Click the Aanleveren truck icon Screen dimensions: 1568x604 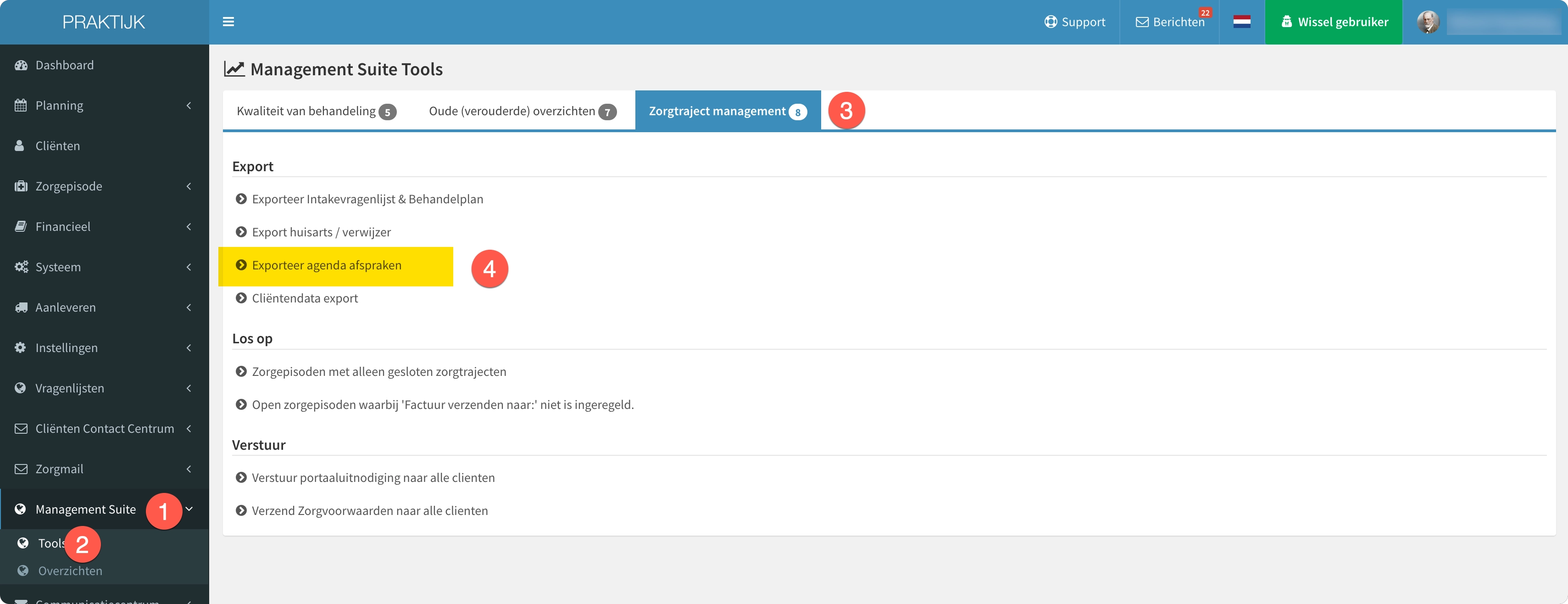(21, 308)
